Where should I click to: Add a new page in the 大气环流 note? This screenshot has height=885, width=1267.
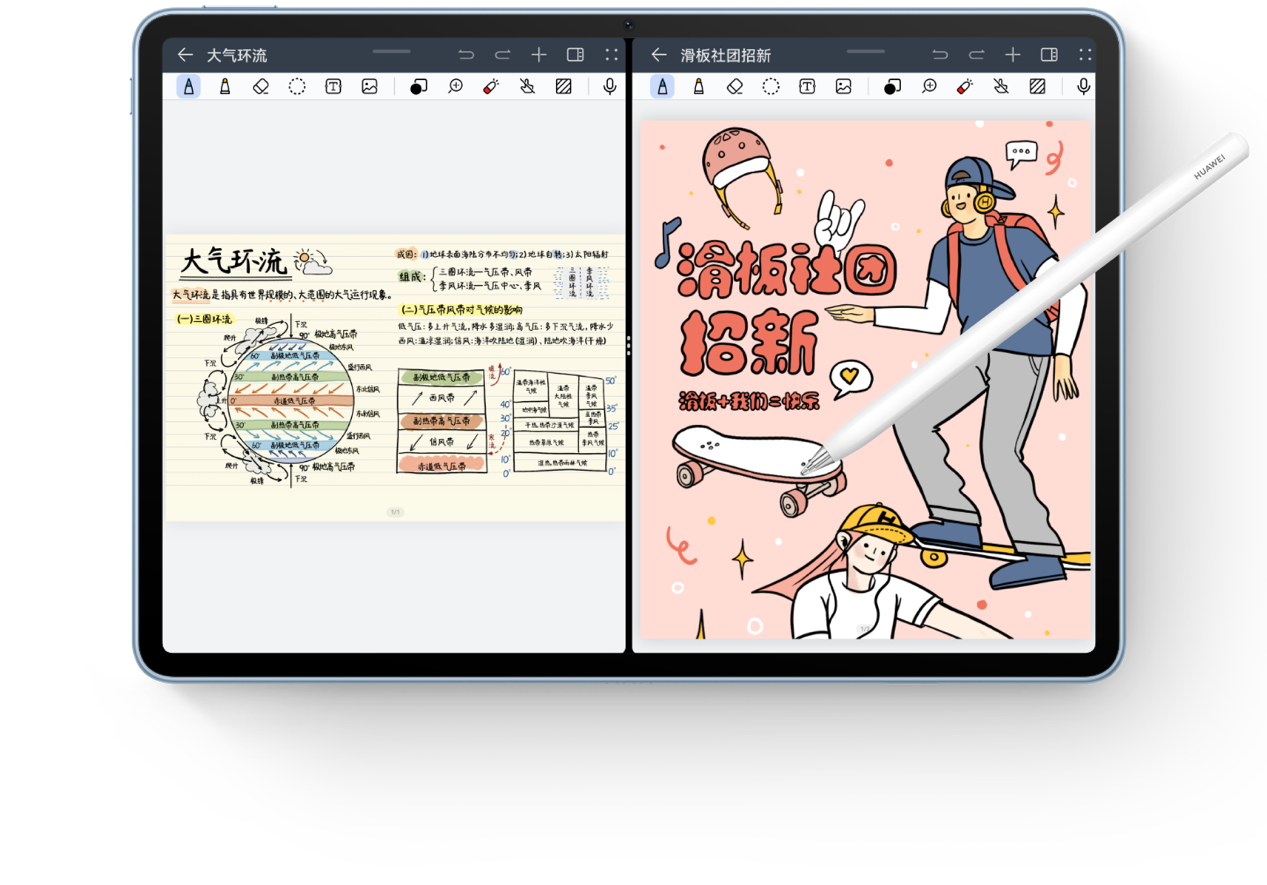(539, 55)
